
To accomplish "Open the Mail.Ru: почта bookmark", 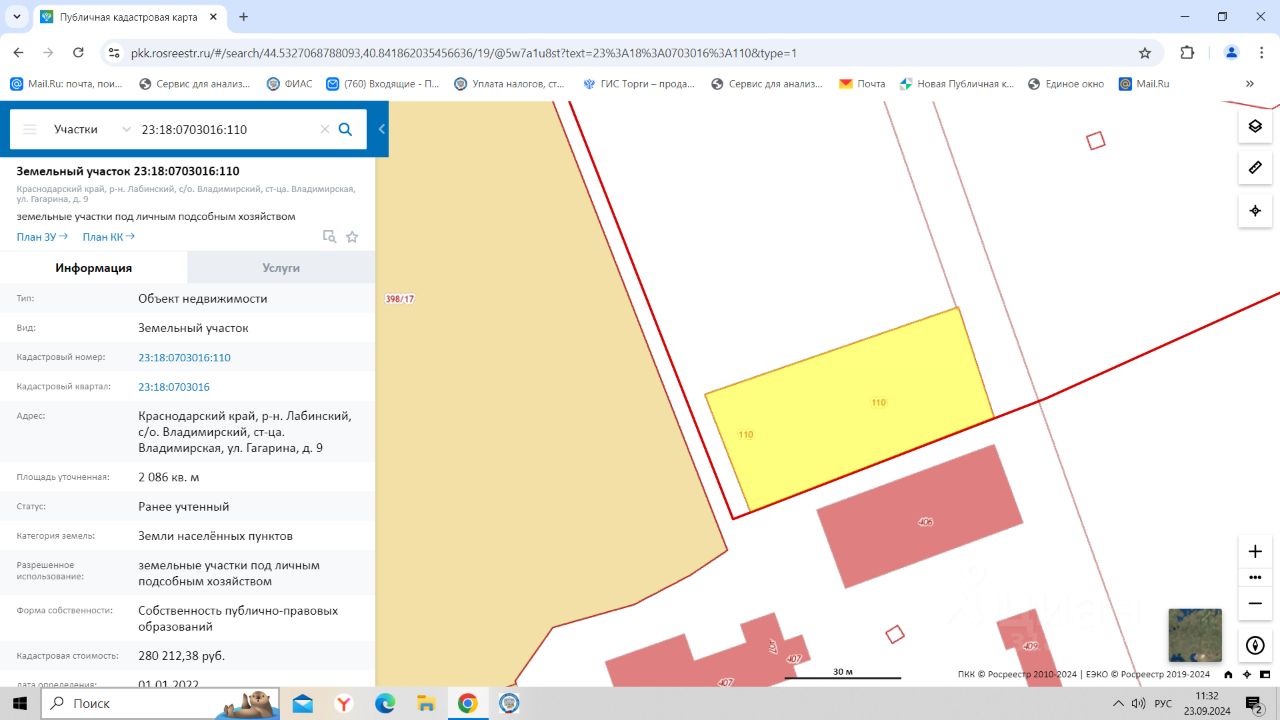I will point(66,84).
